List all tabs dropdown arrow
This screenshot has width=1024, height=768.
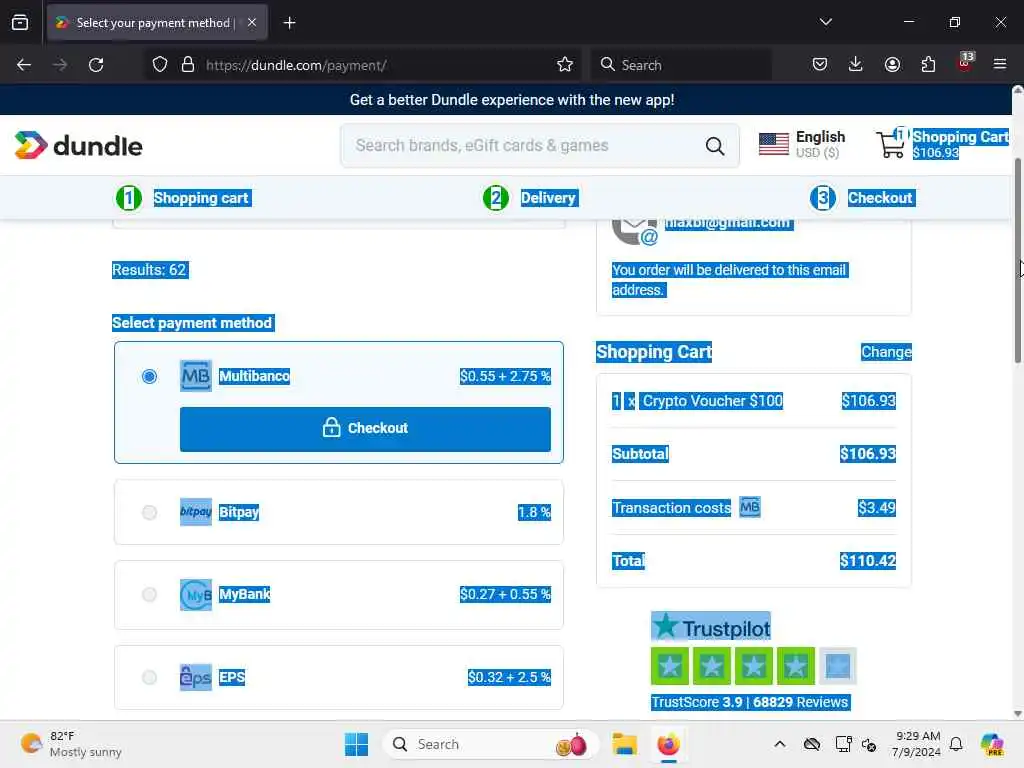tap(825, 23)
